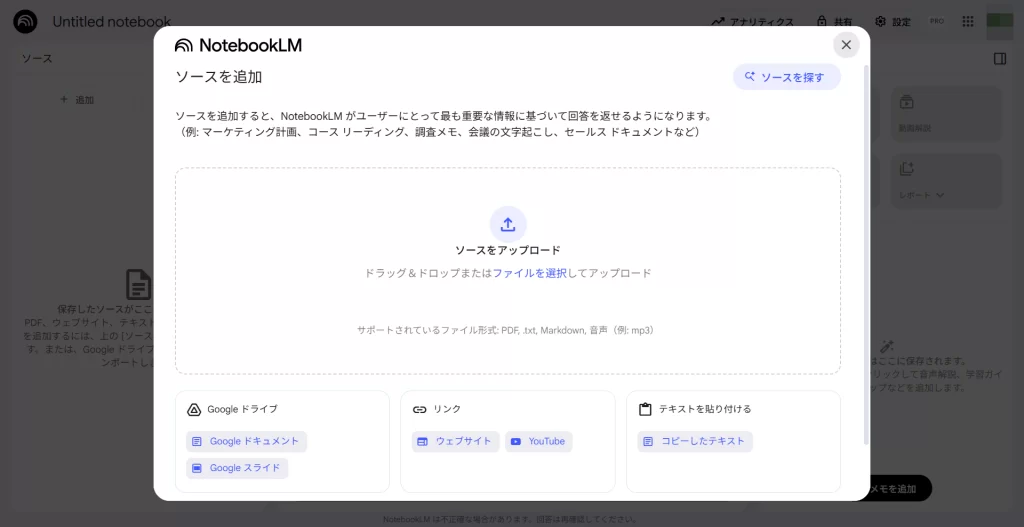
Task: Choose コピーしたテキスト to paste text
Action: [x=695, y=441]
